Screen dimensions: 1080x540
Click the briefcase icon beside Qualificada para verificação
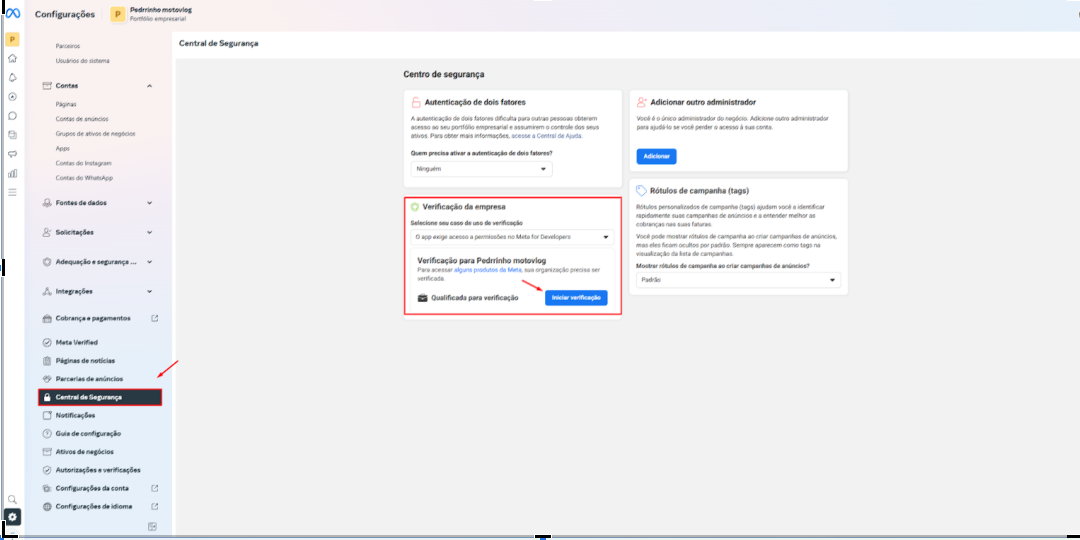click(423, 298)
